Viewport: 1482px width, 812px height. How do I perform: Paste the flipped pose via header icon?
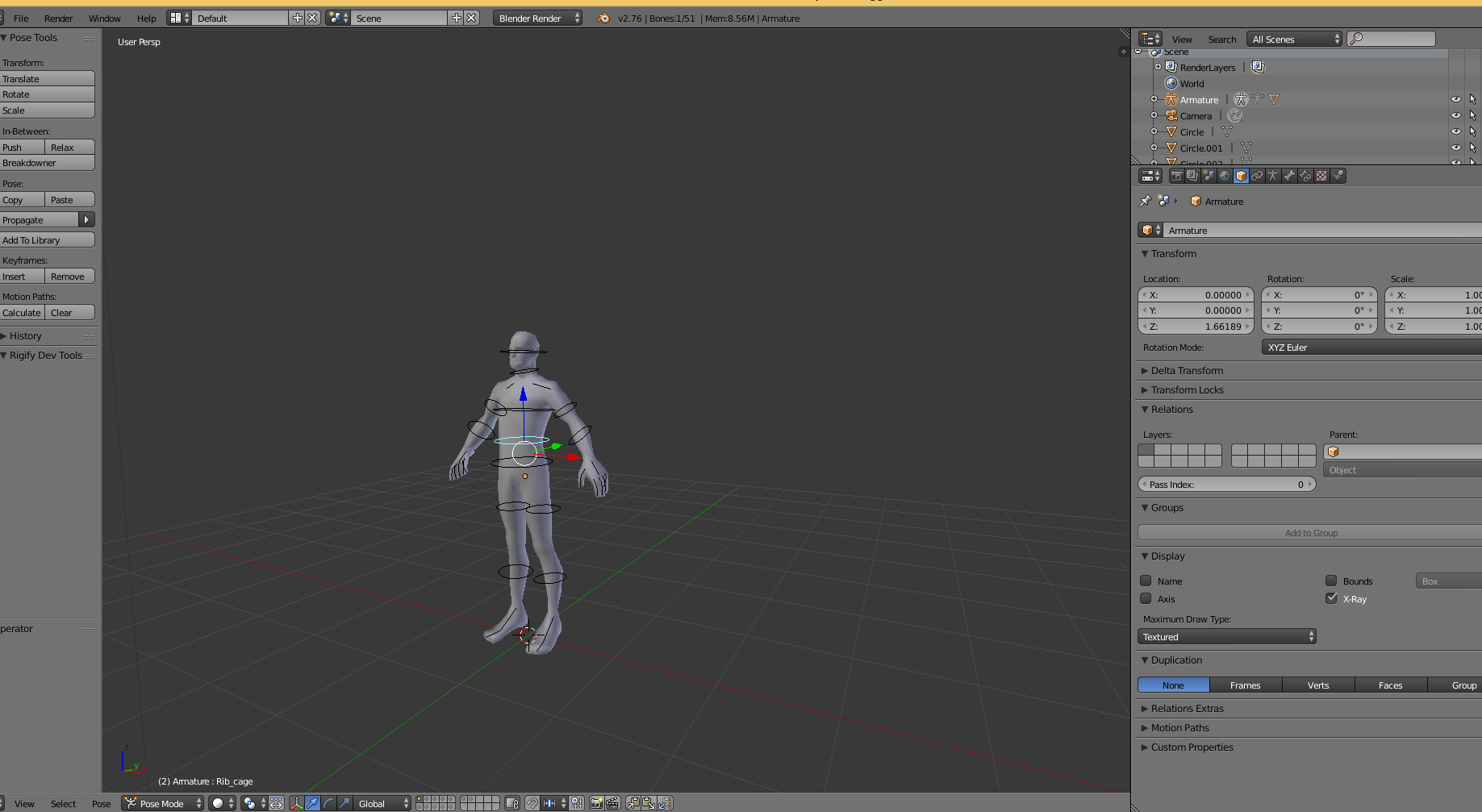tap(665, 803)
